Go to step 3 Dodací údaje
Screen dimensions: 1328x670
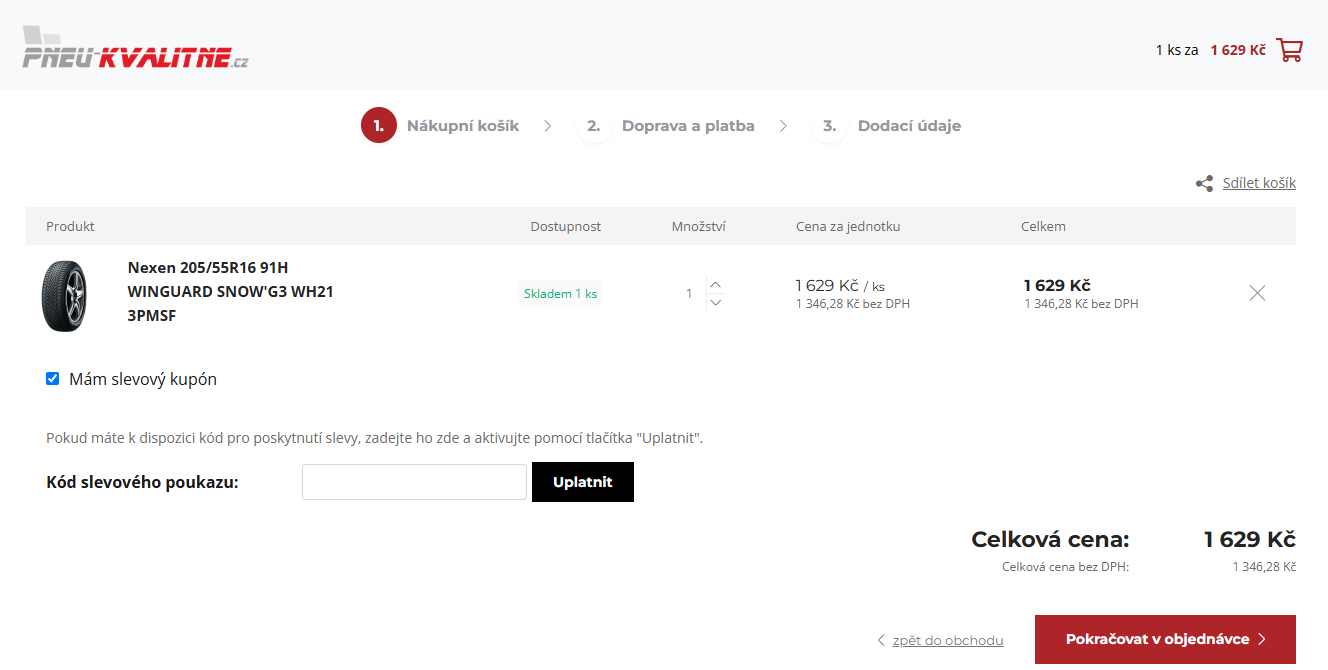[887, 126]
